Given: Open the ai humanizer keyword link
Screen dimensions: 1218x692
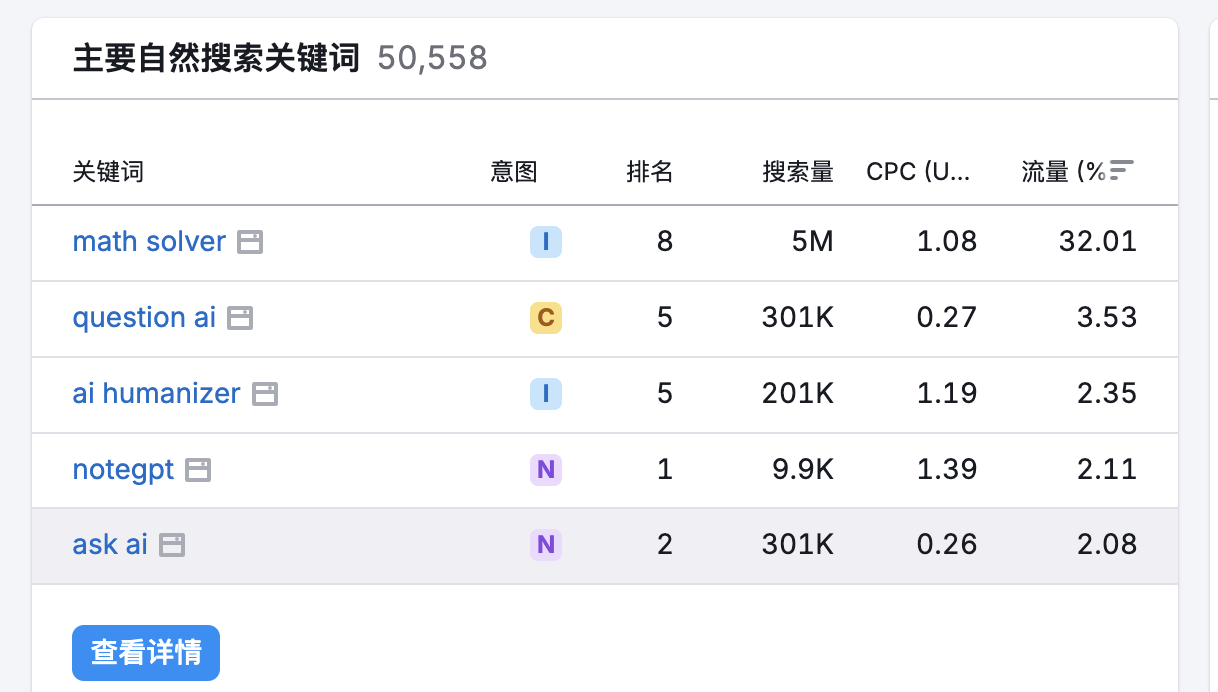Looking at the screenshot, I should pos(156,394).
